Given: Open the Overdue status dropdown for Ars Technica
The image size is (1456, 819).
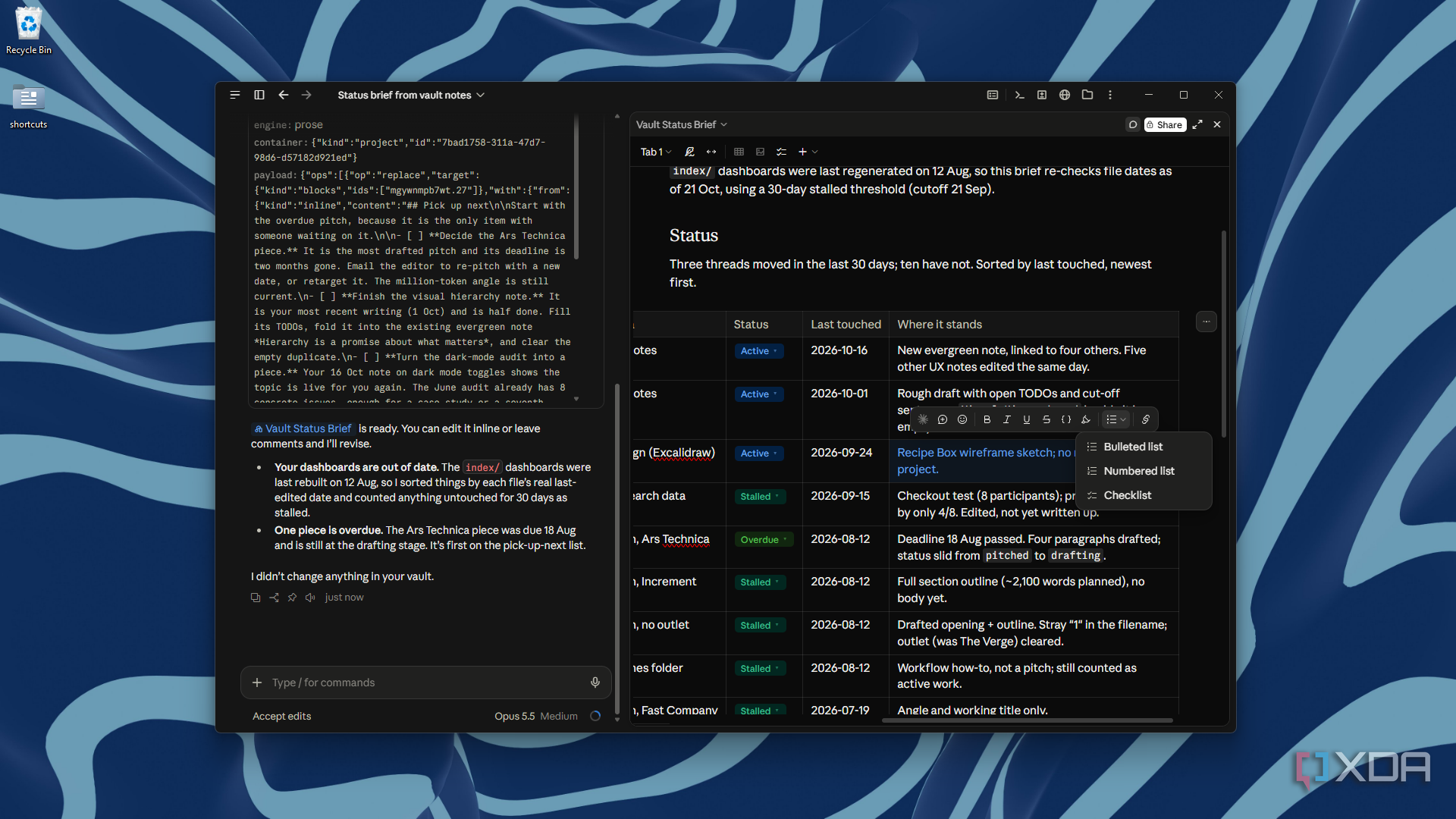Looking at the screenshot, I should tap(764, 540).
